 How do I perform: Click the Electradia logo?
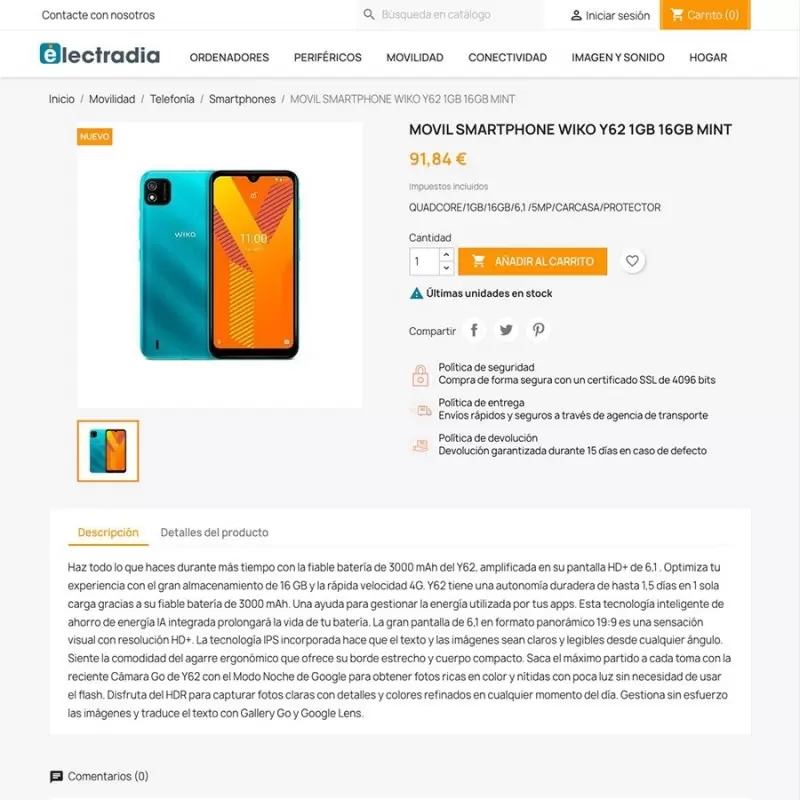coord(100,54)
